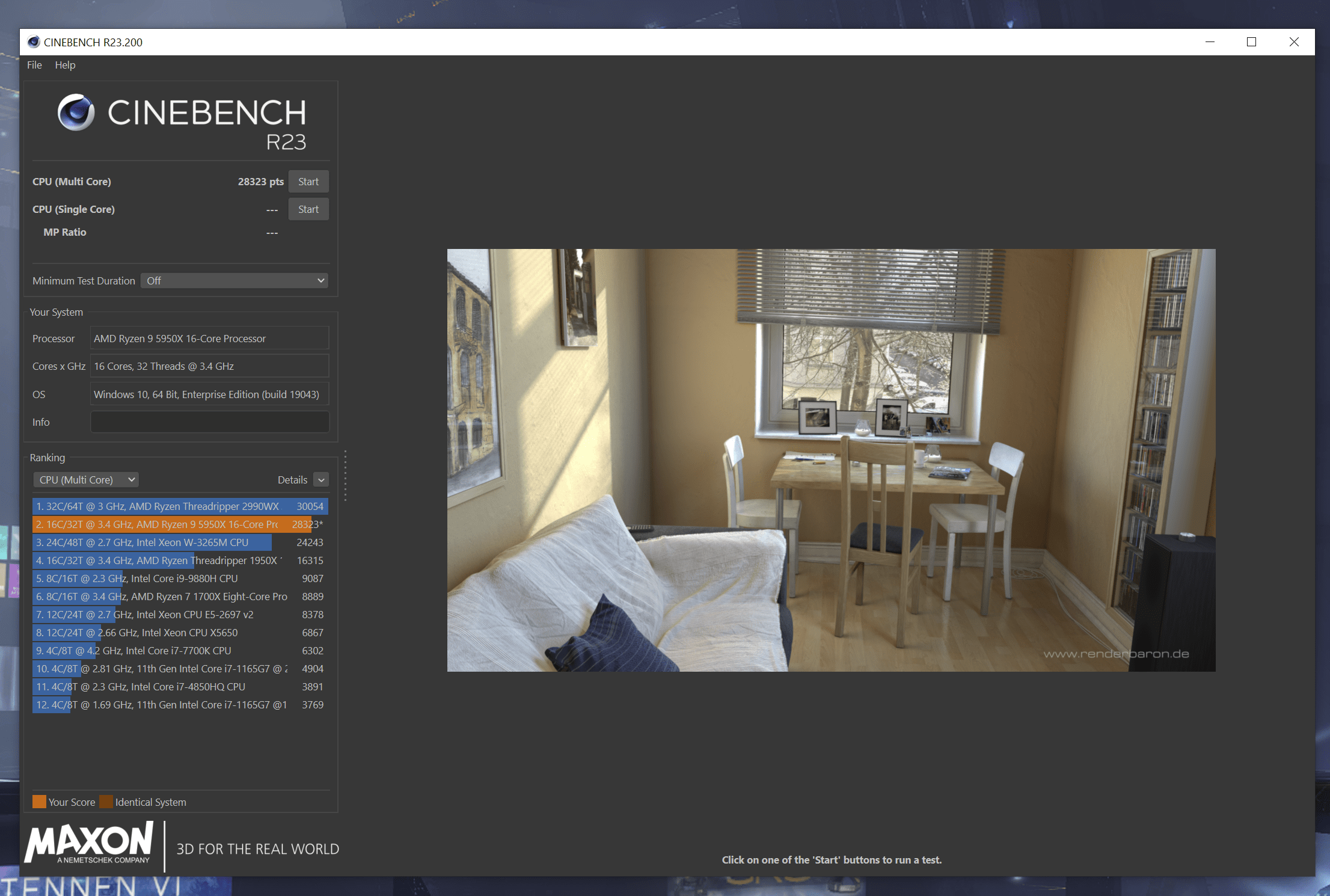Click the 28323 pts multi core score
This screenshot has height=896, width=1330.
point(260,182)
